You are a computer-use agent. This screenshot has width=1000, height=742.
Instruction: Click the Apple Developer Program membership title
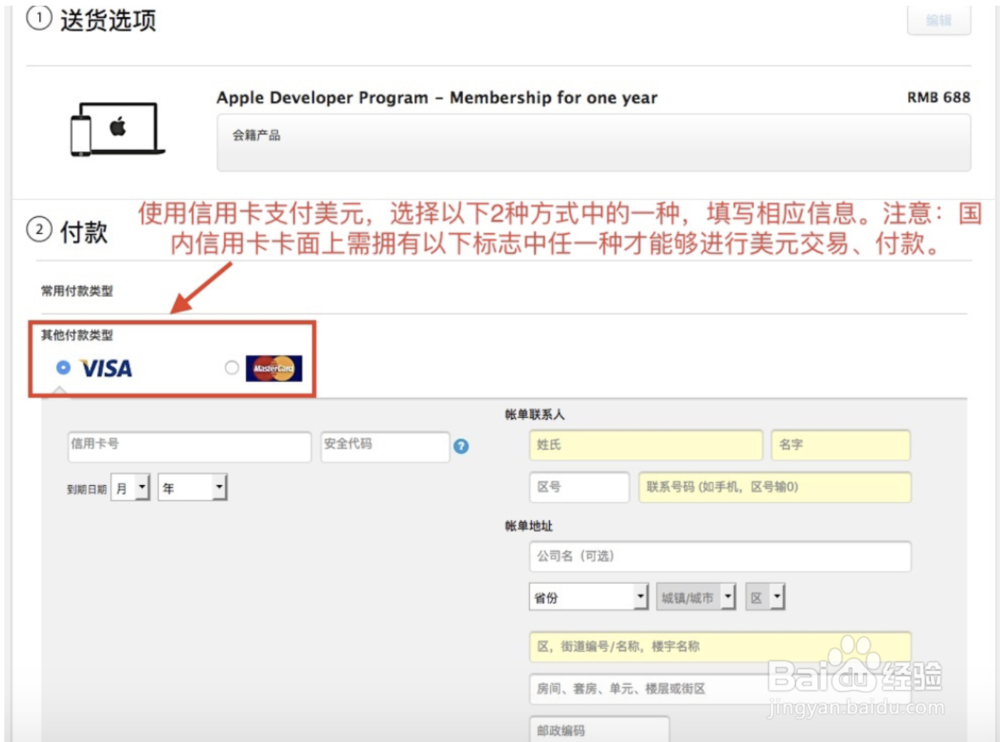click(437, 98)
